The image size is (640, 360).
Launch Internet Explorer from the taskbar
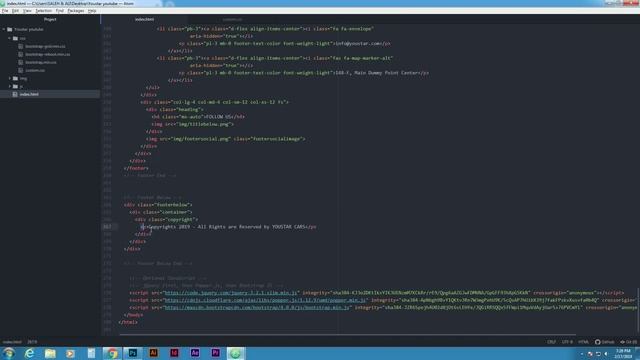pyautogui.click(x=29, y=353)
